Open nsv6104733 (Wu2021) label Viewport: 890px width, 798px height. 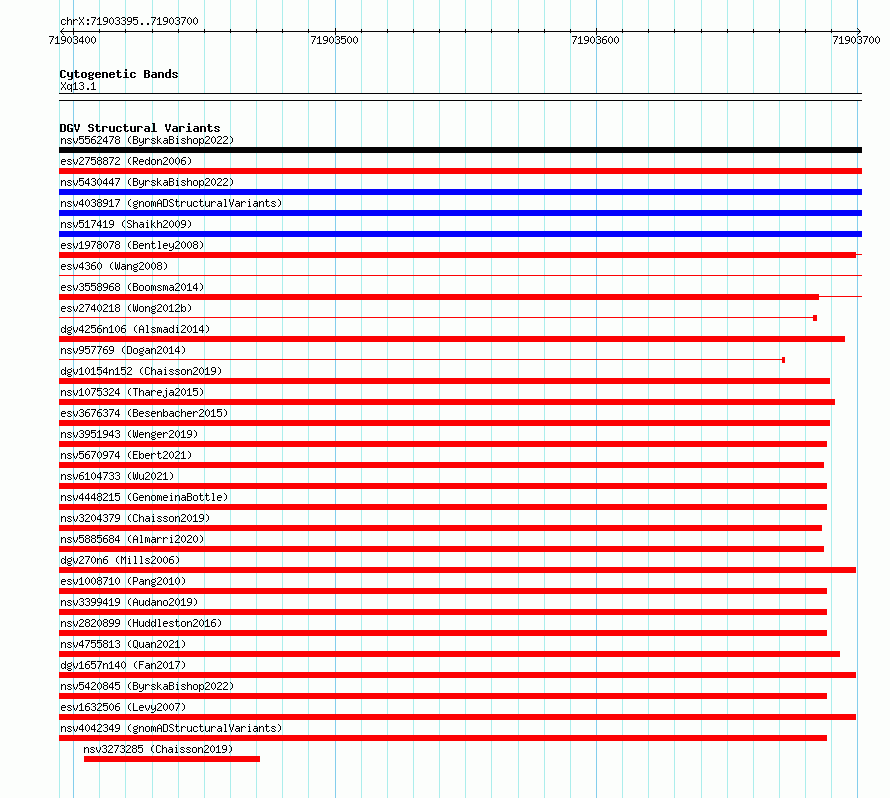(117, 476)
